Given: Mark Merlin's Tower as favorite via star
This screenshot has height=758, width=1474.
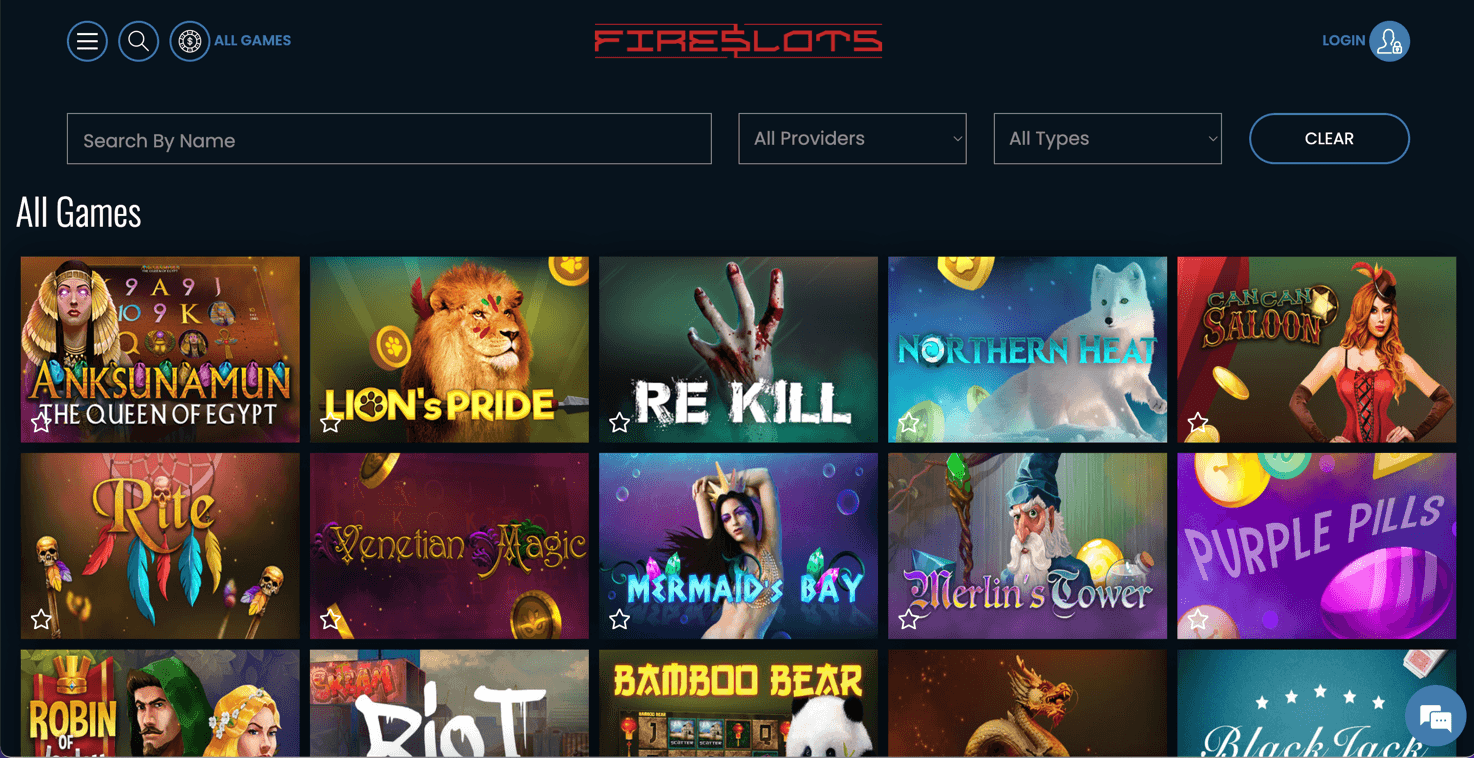Looking at the screenshot, I should 908,619.
